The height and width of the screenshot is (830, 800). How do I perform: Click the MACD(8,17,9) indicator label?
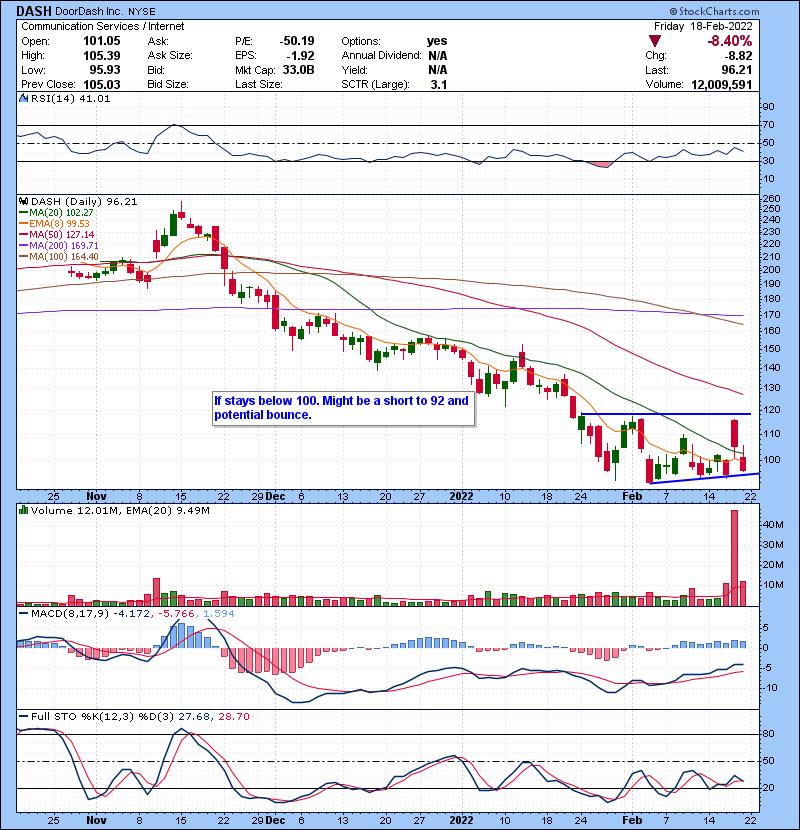pyautogui.click(x=70, y=614)
